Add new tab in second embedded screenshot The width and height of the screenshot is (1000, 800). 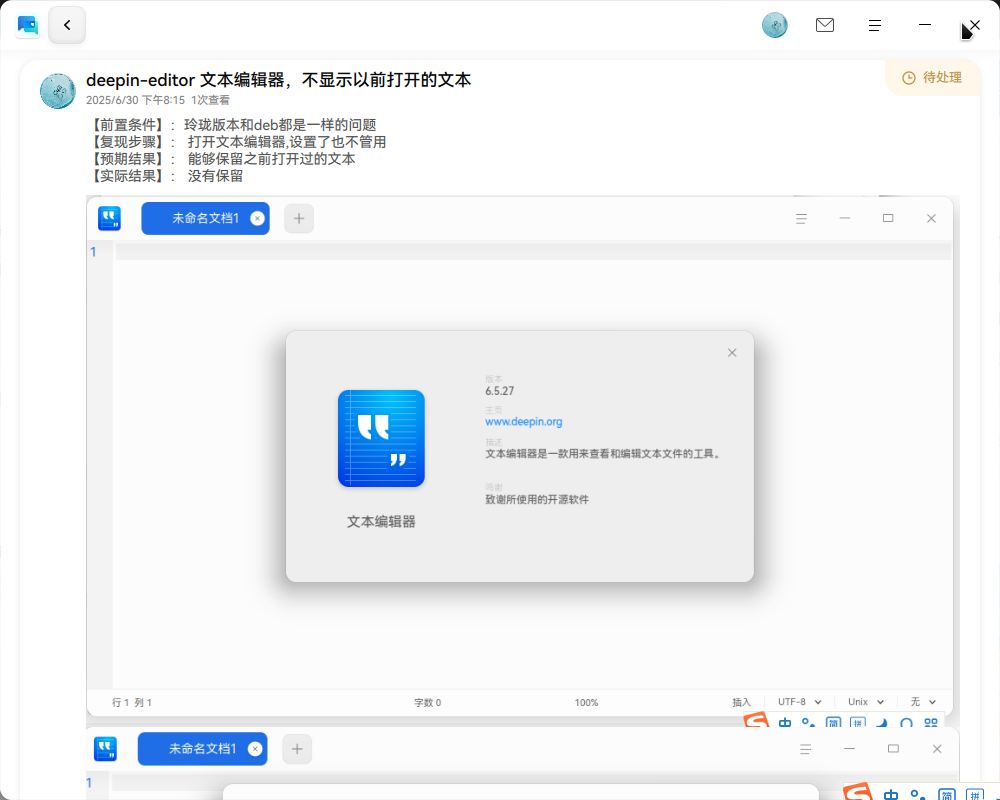pyautogui.click(x=297, y=749)
